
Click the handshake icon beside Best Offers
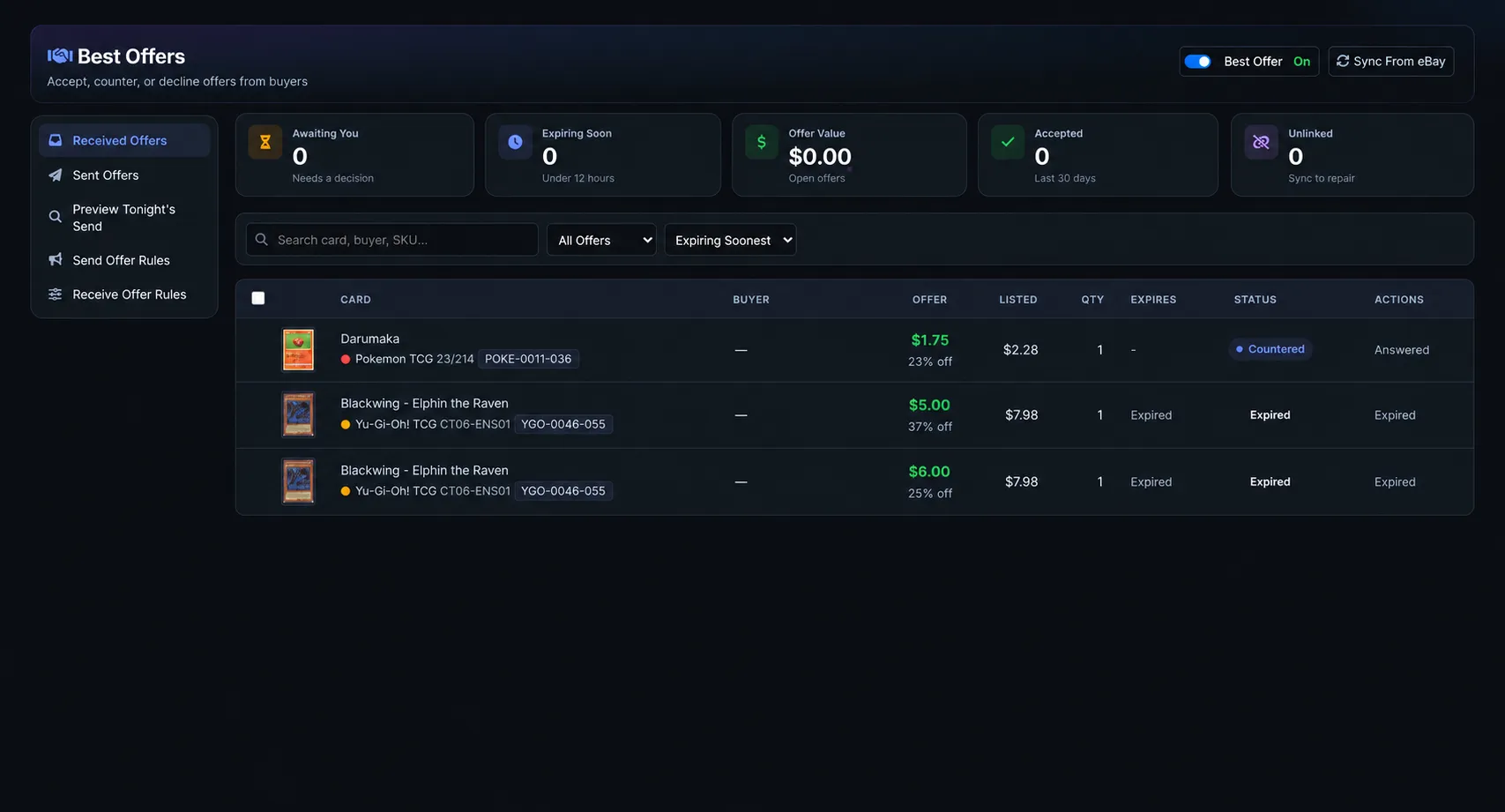pyautogui.click(x=60, y=56)
